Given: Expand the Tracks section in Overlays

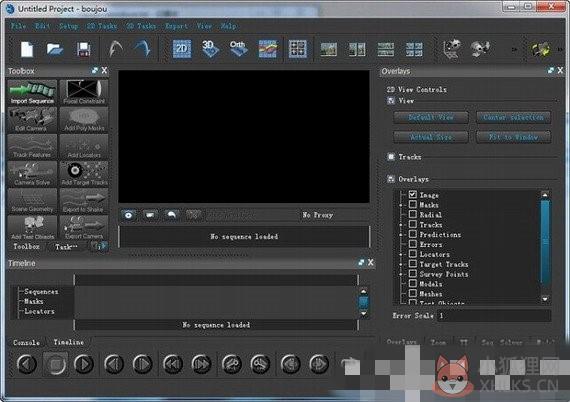Looking at the screenshot, I should click(391, 157).
